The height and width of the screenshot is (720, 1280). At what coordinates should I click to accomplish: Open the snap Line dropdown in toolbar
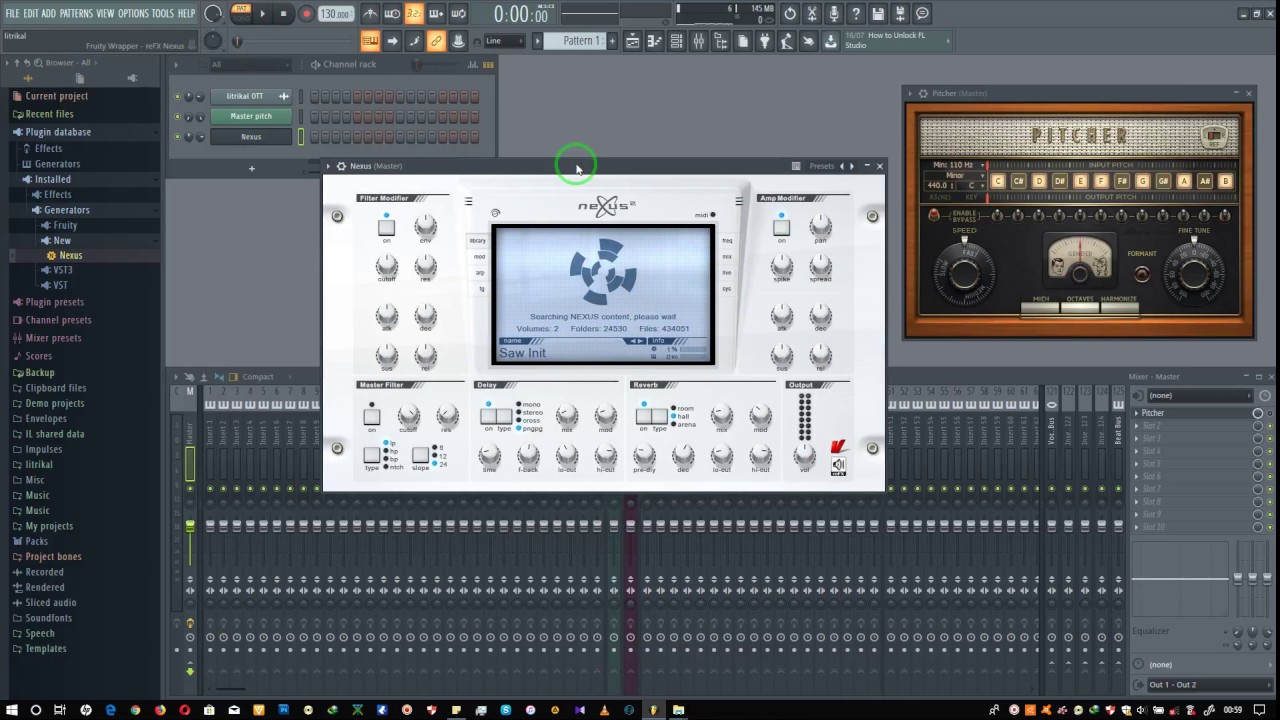point(503,41)
